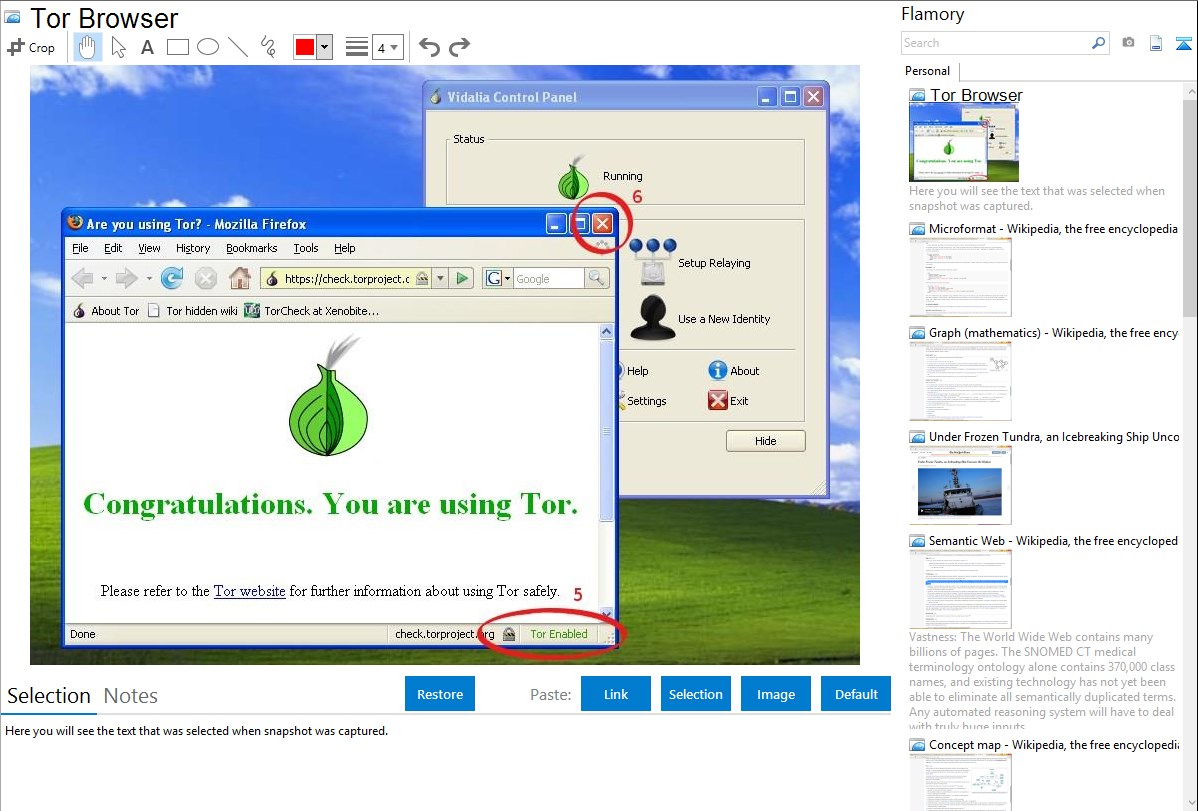Screen dimensions: 1198x811
Task: Switch to the Notes tab
Action: tap(131, 696)
